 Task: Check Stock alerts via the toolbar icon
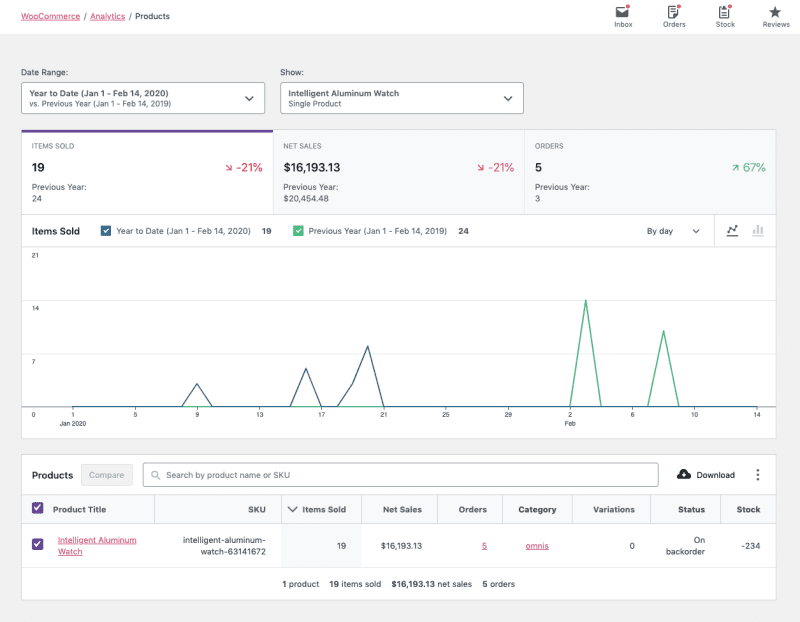coord(724,16)
